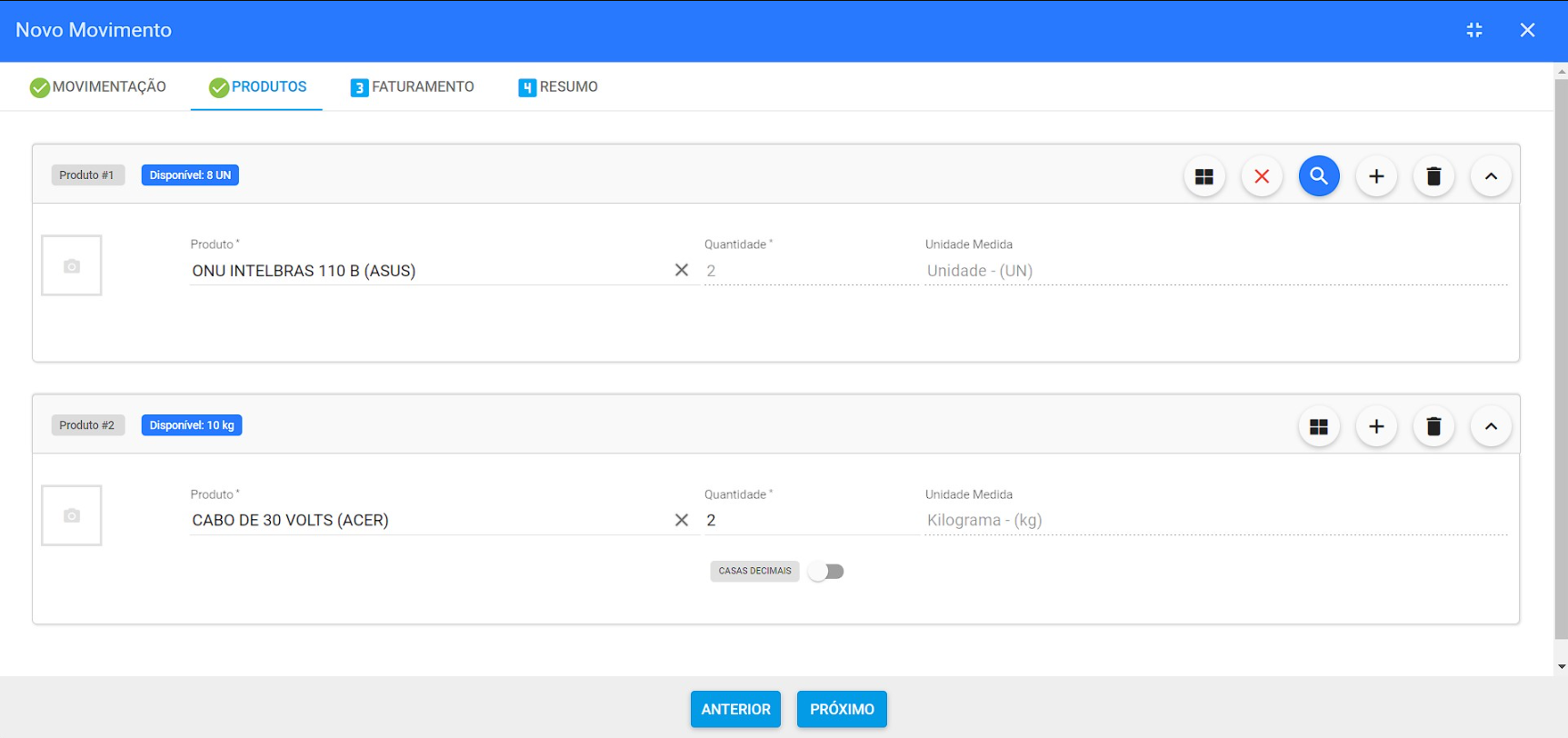Close the Novo Movimento dialog
The image size is (1568, 738).
1527,30
